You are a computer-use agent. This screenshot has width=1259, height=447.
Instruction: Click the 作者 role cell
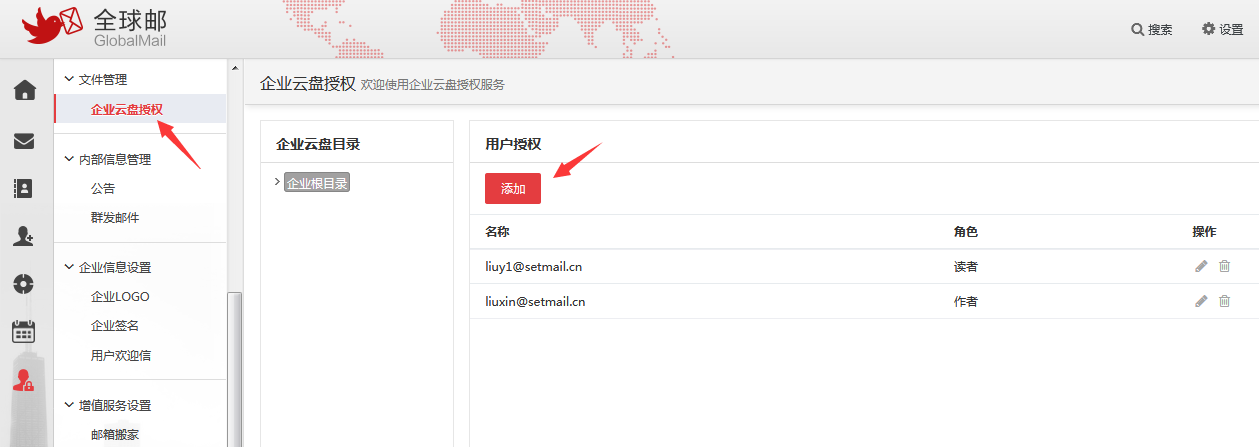click(x=966, y=301)
